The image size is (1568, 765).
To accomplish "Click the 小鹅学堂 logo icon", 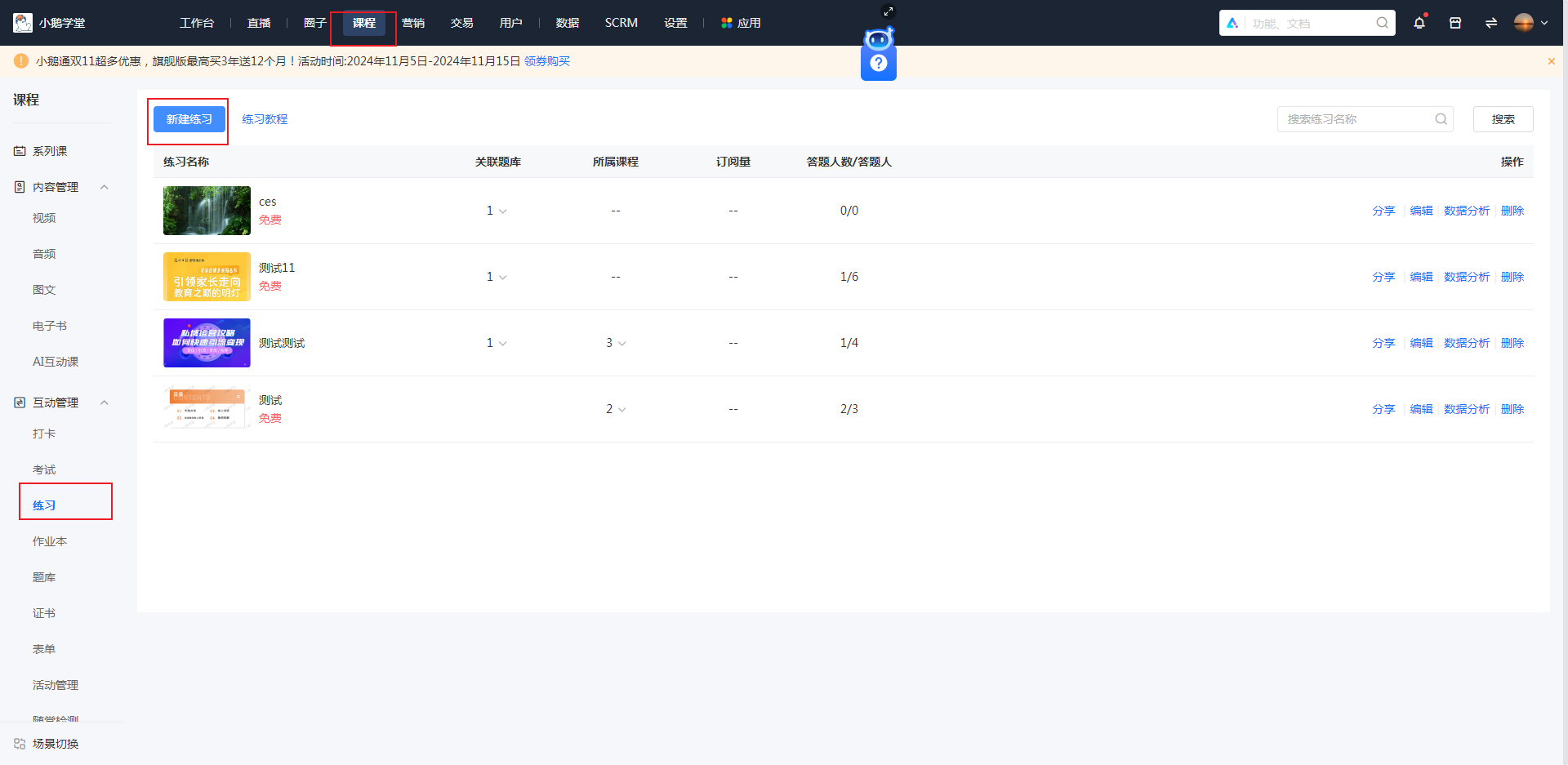I will (22, 23).
